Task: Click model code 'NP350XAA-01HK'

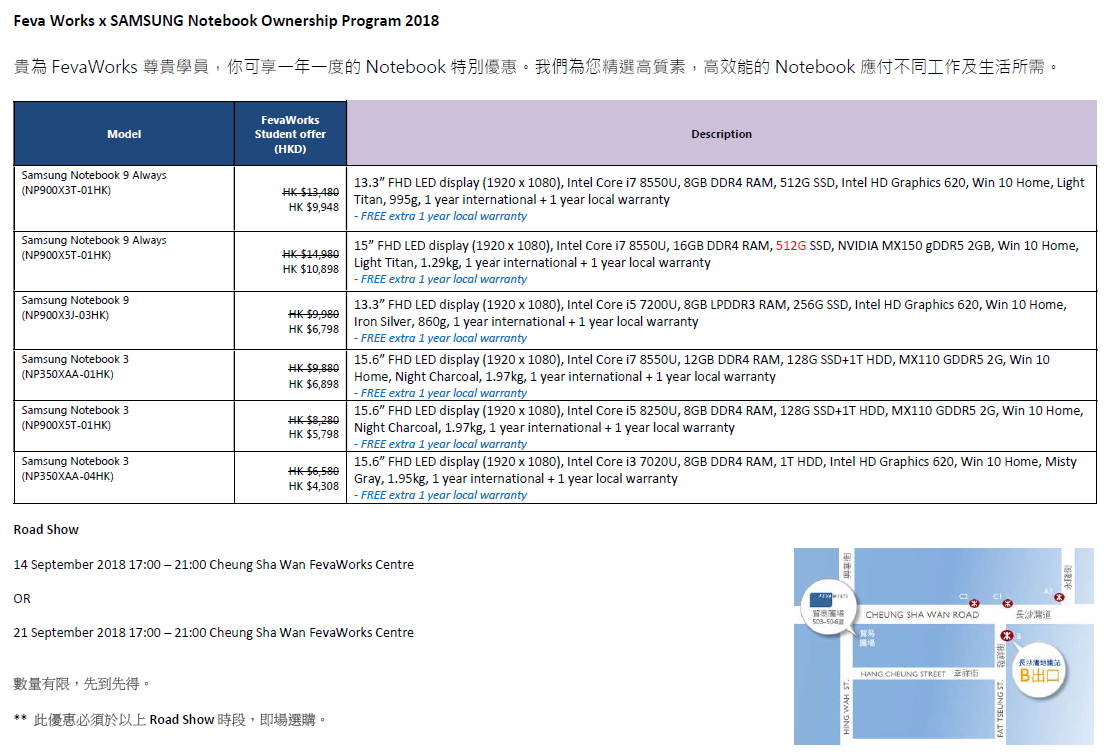Action: point(67,374)
